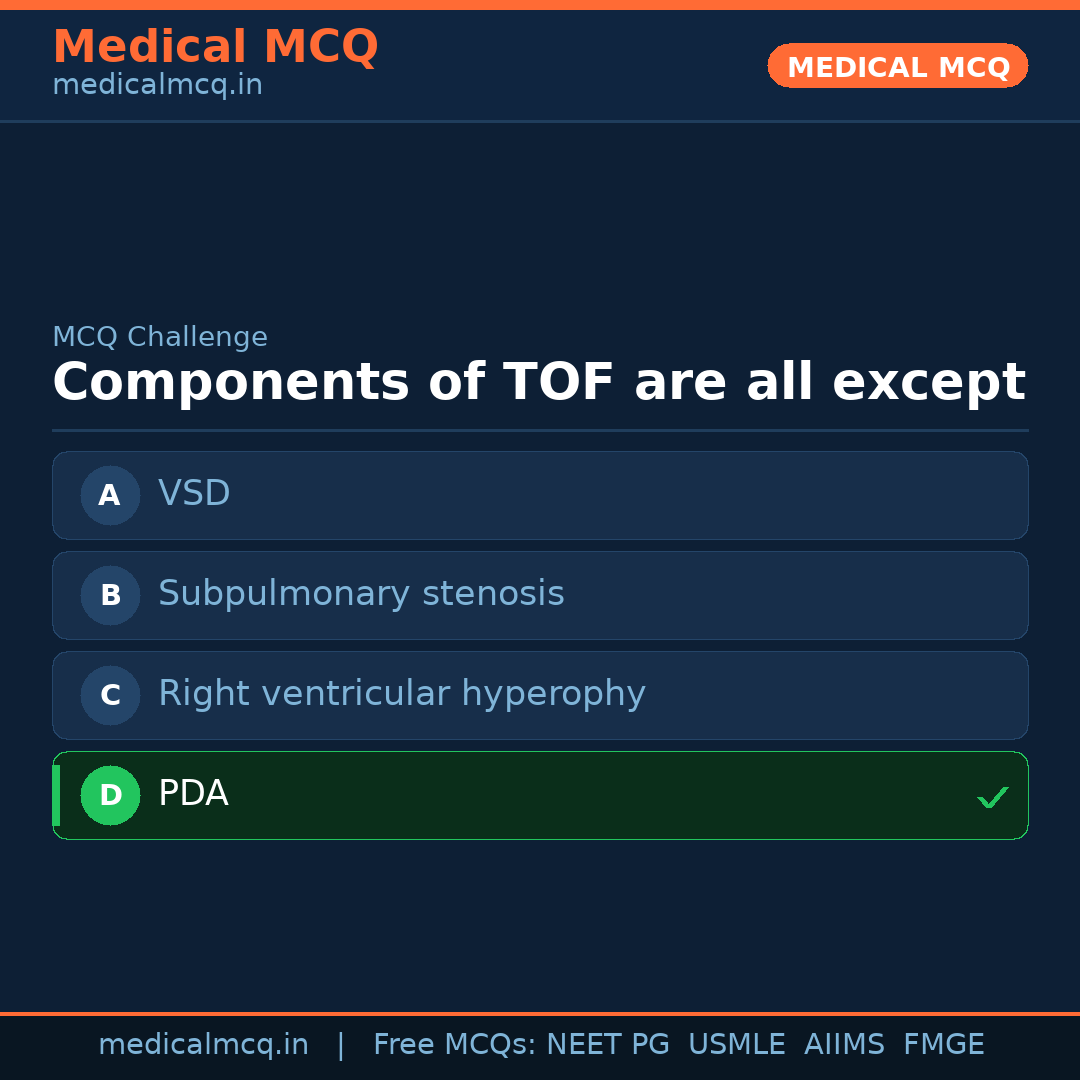Click the FMGE footer label

(x=944, y=1045)
